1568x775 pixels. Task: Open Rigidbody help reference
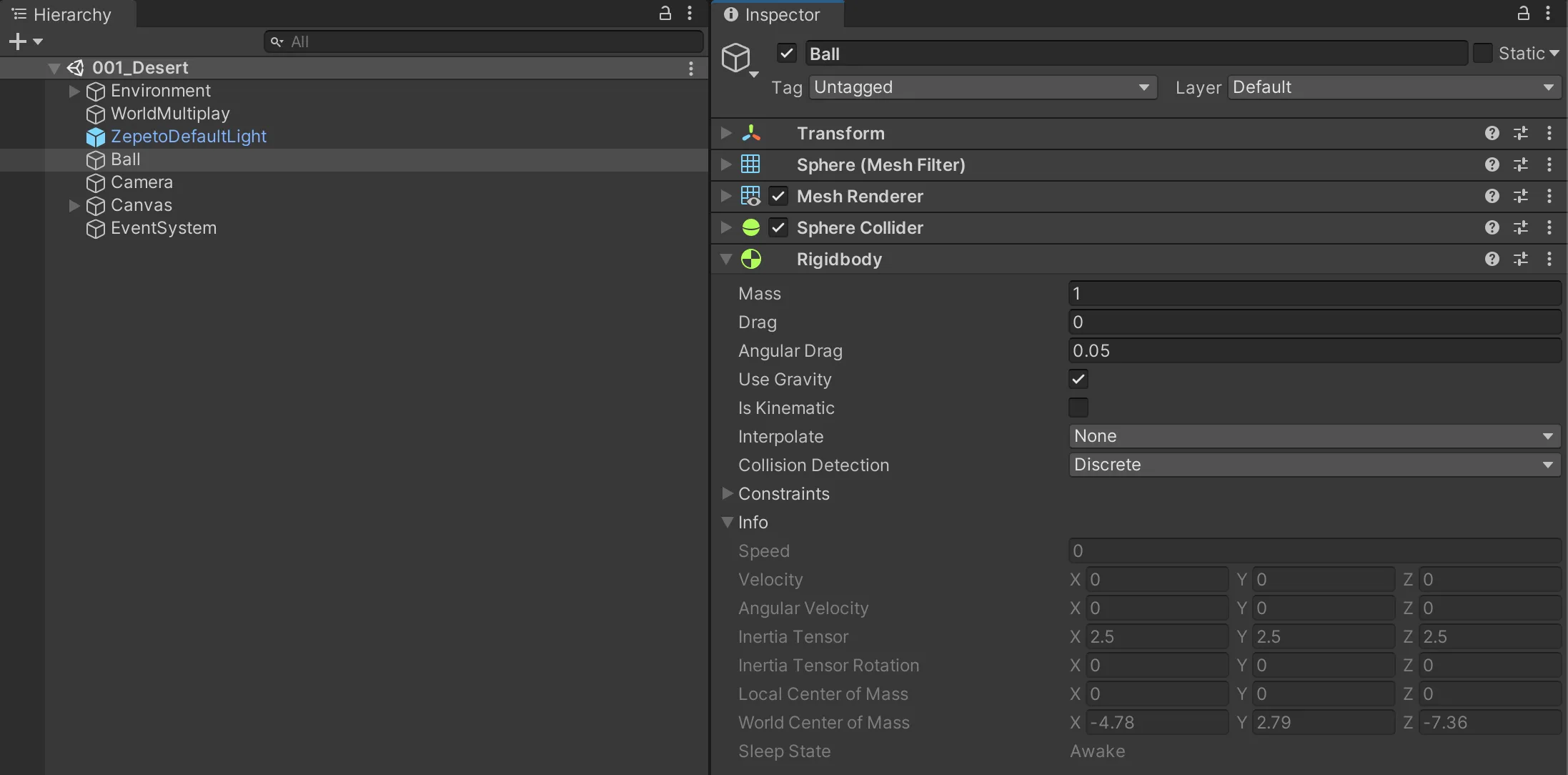click(1492, 259)
